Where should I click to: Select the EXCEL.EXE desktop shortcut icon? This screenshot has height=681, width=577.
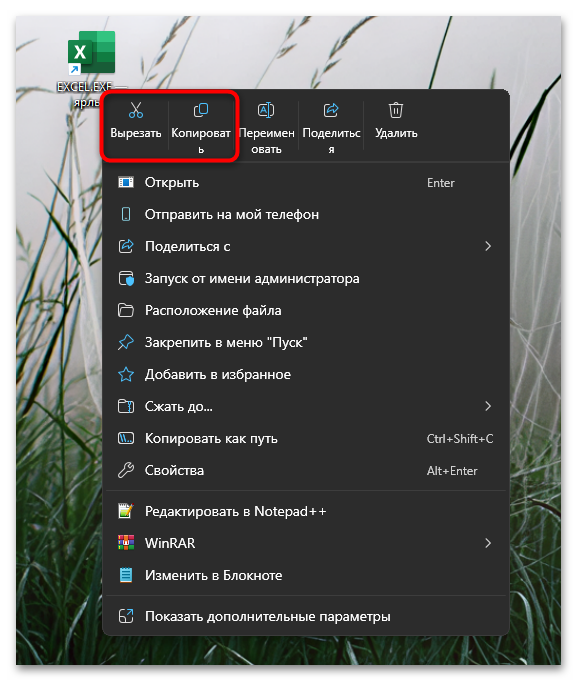click(x=92, y=52)
